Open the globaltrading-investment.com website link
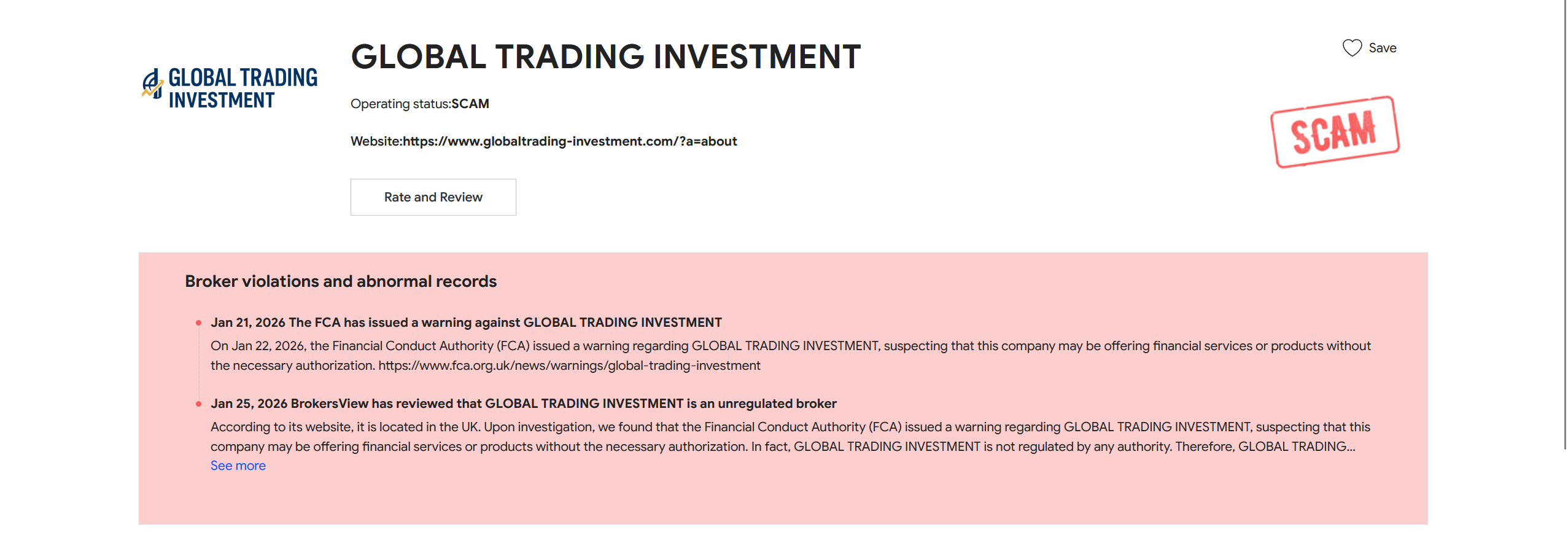Image resolution: width=1568 pixels, height=559 pixels. [570, 141]
